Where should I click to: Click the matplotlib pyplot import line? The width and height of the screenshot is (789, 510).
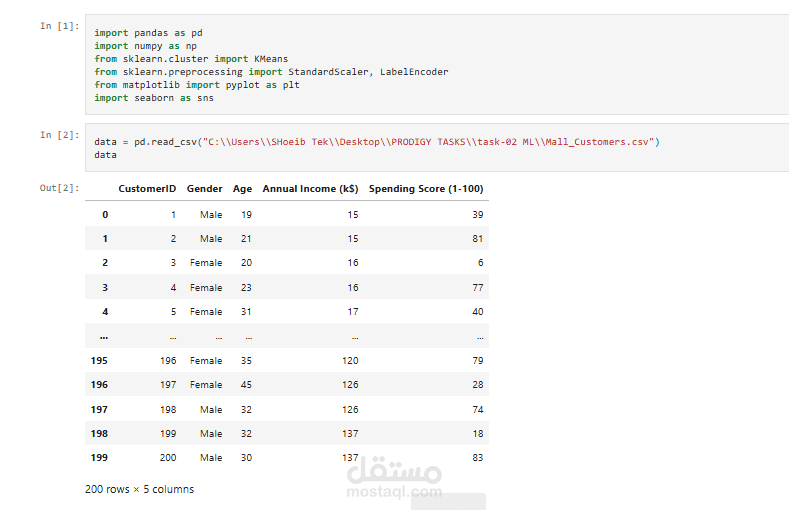pyautogui.click(x=197, y=85)
